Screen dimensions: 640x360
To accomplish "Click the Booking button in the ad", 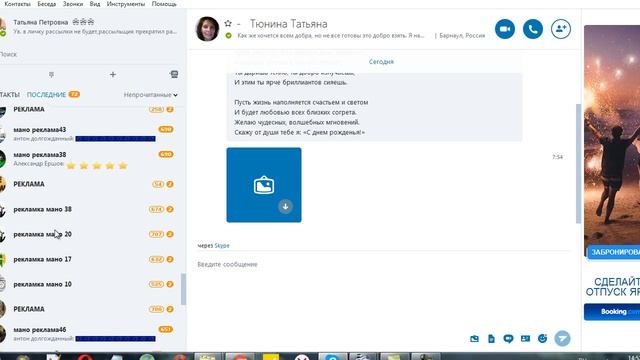I will click(x=612, y=312).
